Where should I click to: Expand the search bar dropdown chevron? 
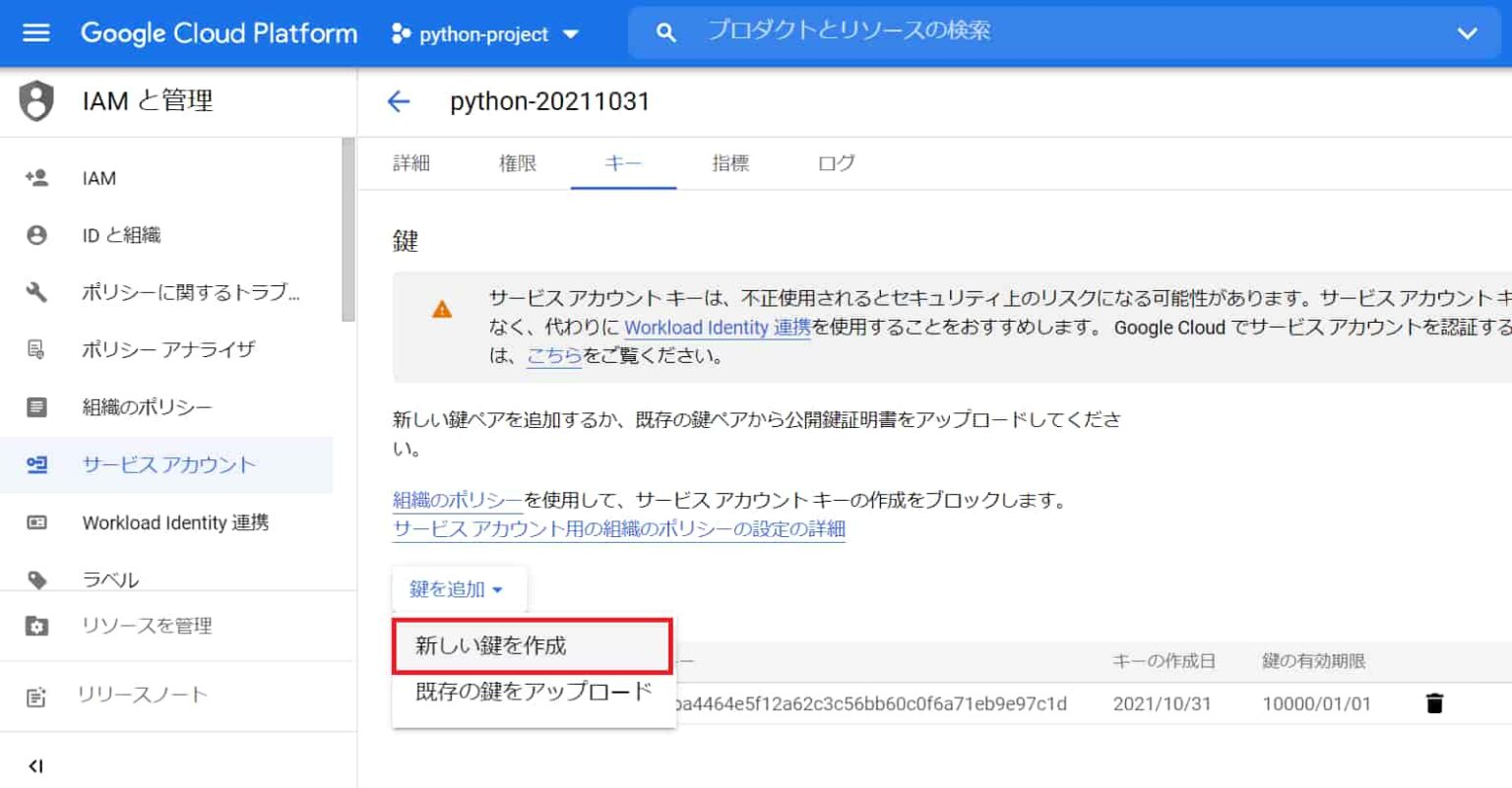[x=1467, y=33]
